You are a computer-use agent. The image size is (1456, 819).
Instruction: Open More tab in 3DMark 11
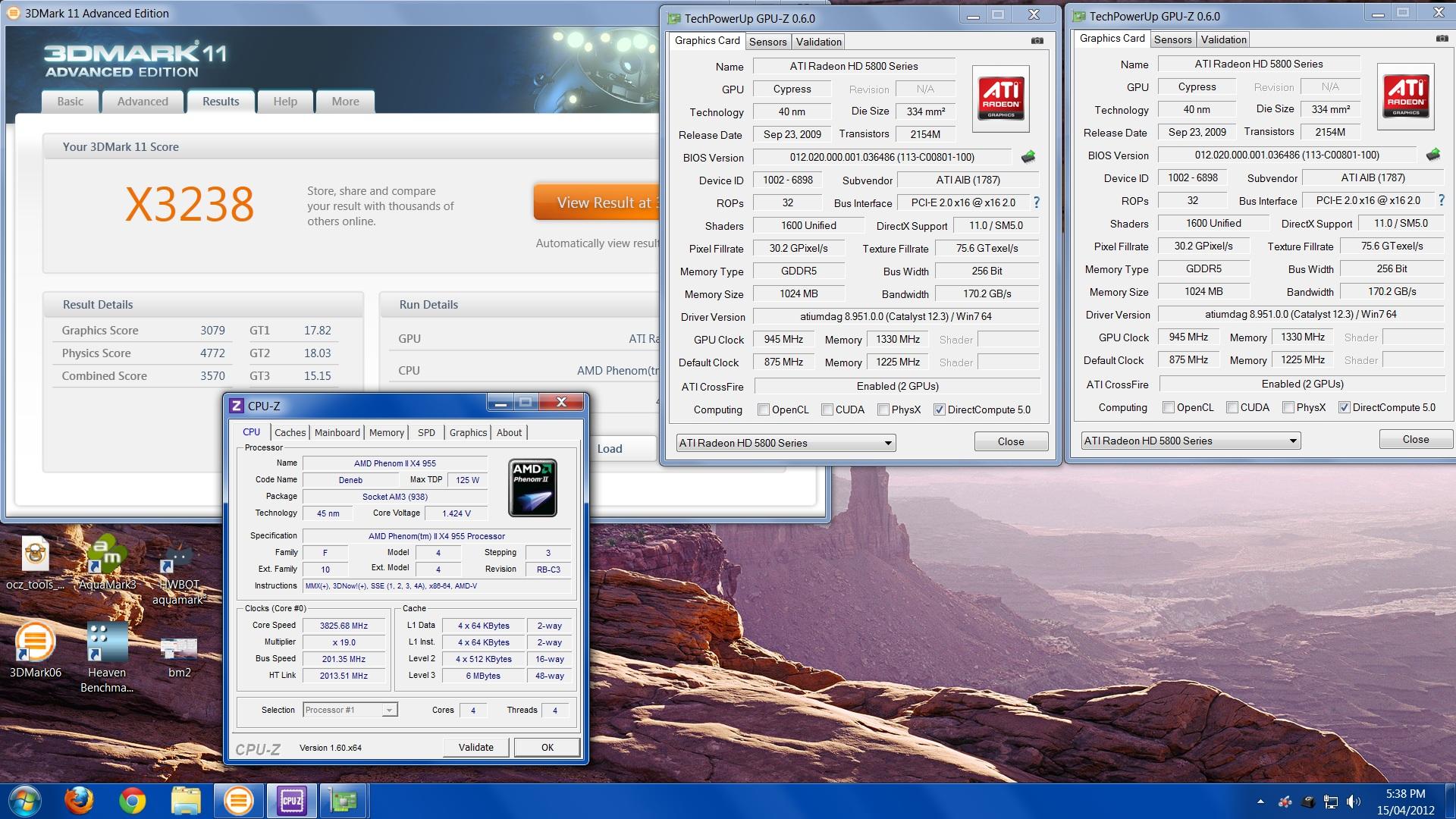click(345, 102)
